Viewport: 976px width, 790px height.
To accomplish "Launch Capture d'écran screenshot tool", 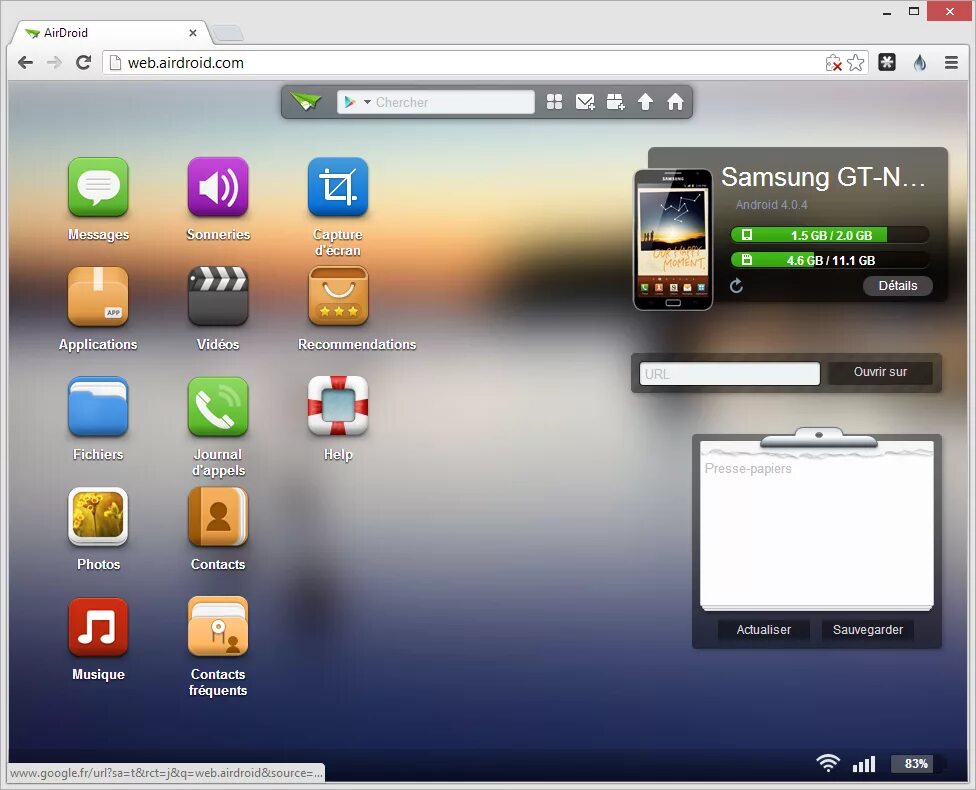I will (x=338, y=187).
